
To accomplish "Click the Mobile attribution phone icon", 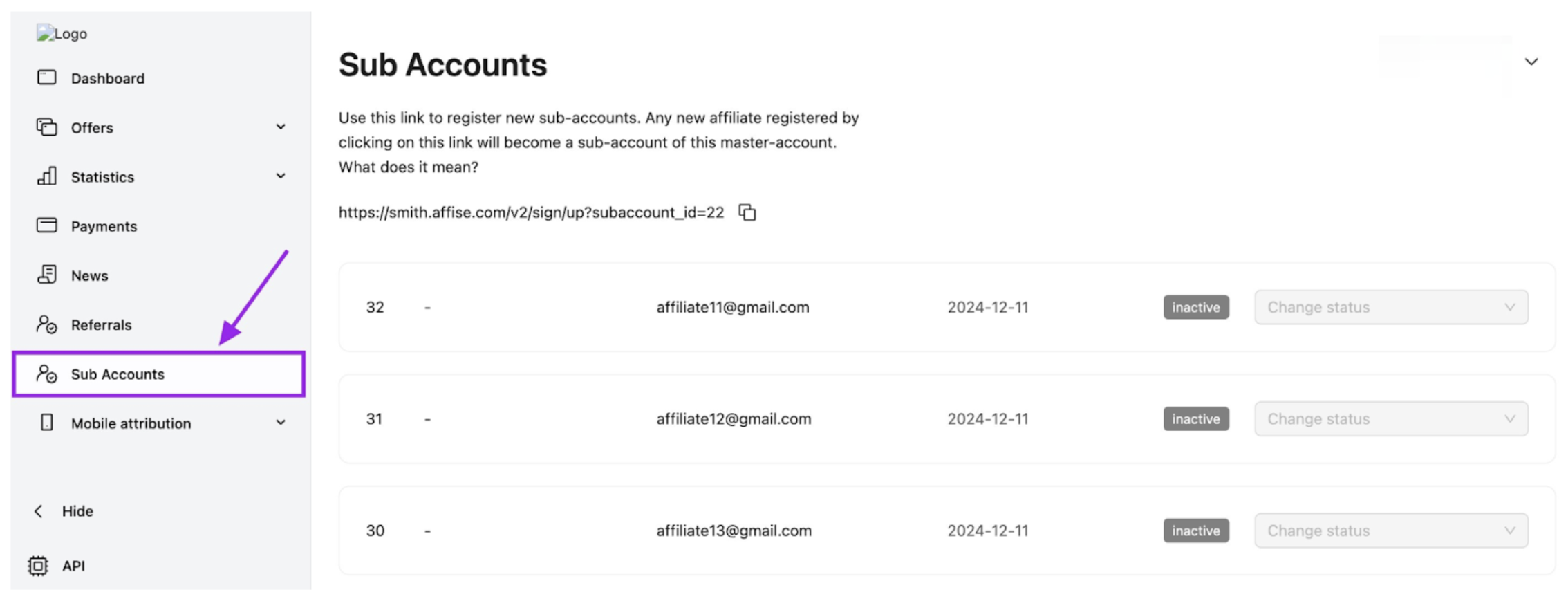I will [46, 423].
